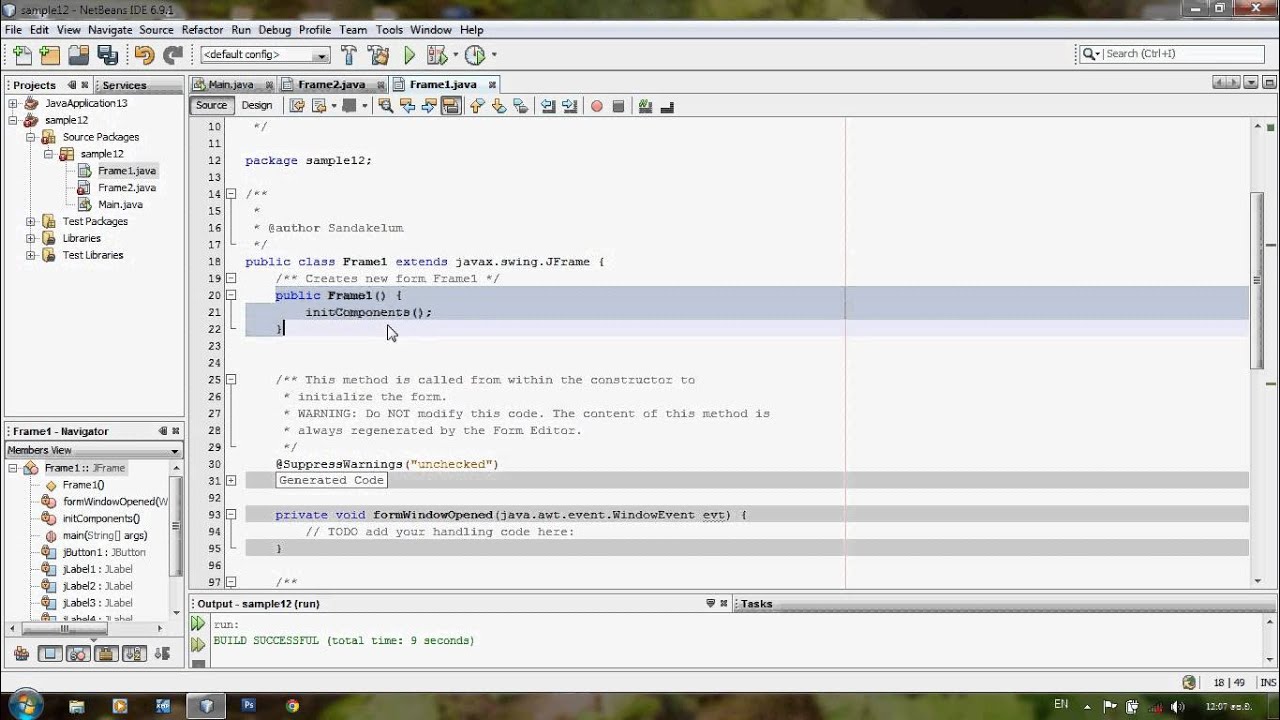Collapse the formWindowOpened method fold on line 93
This screenshot has width=1280, height=720.
[x=231, y=515]
